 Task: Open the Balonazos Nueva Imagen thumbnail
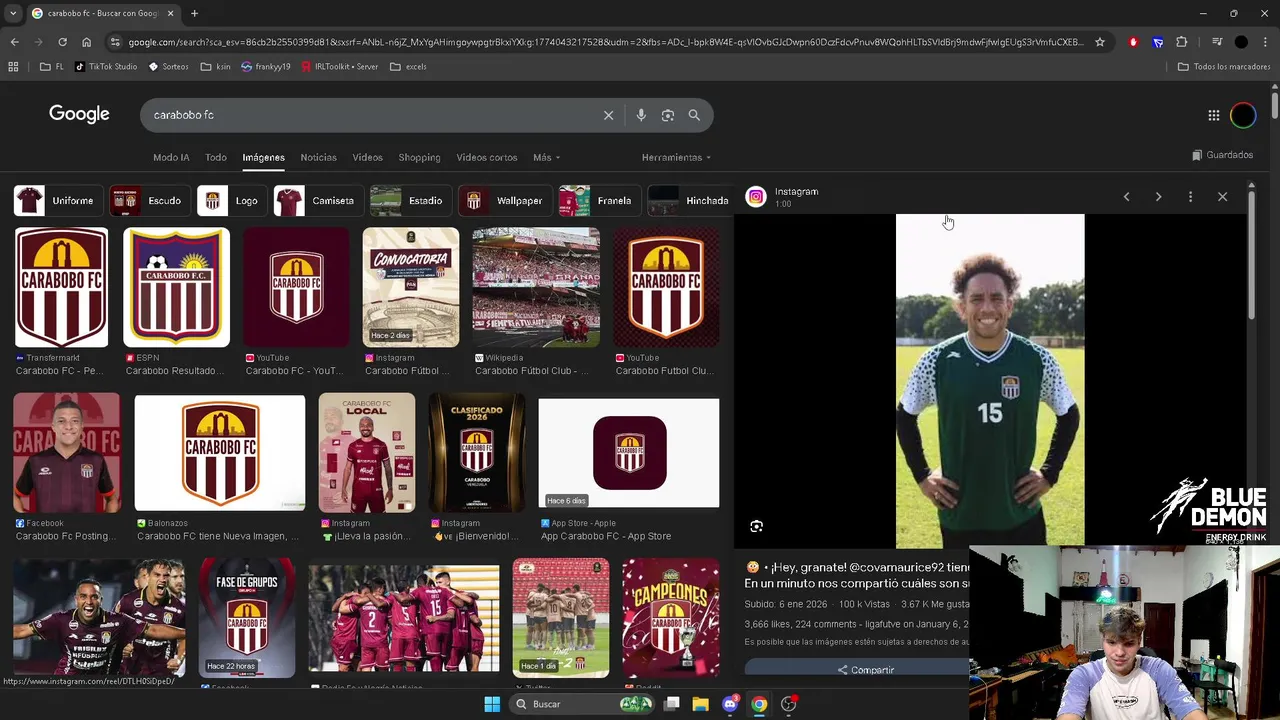pyautogui.click(x=220, y=453)
